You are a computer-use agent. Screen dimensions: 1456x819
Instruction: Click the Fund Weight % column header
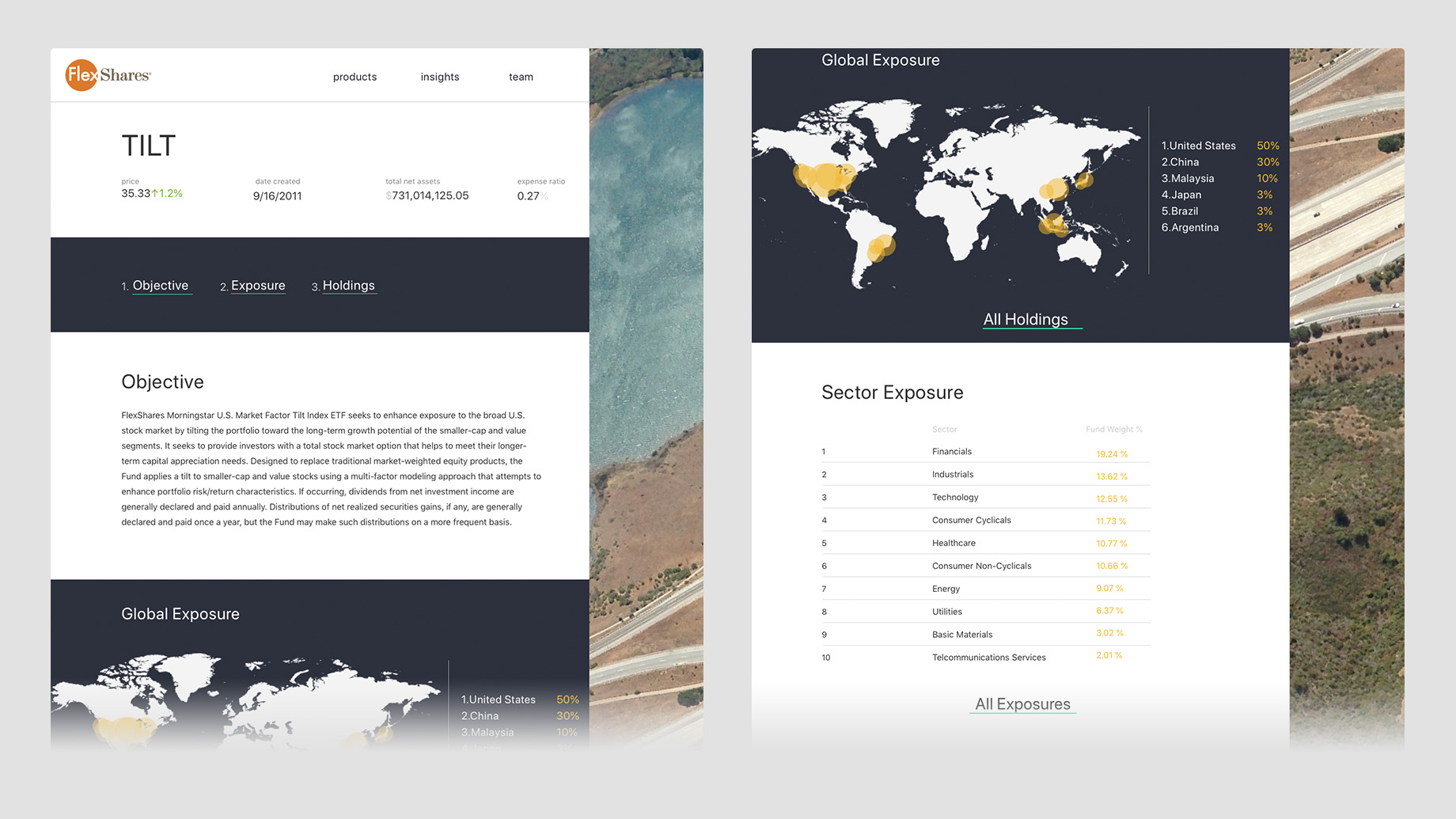[1113, 430]
